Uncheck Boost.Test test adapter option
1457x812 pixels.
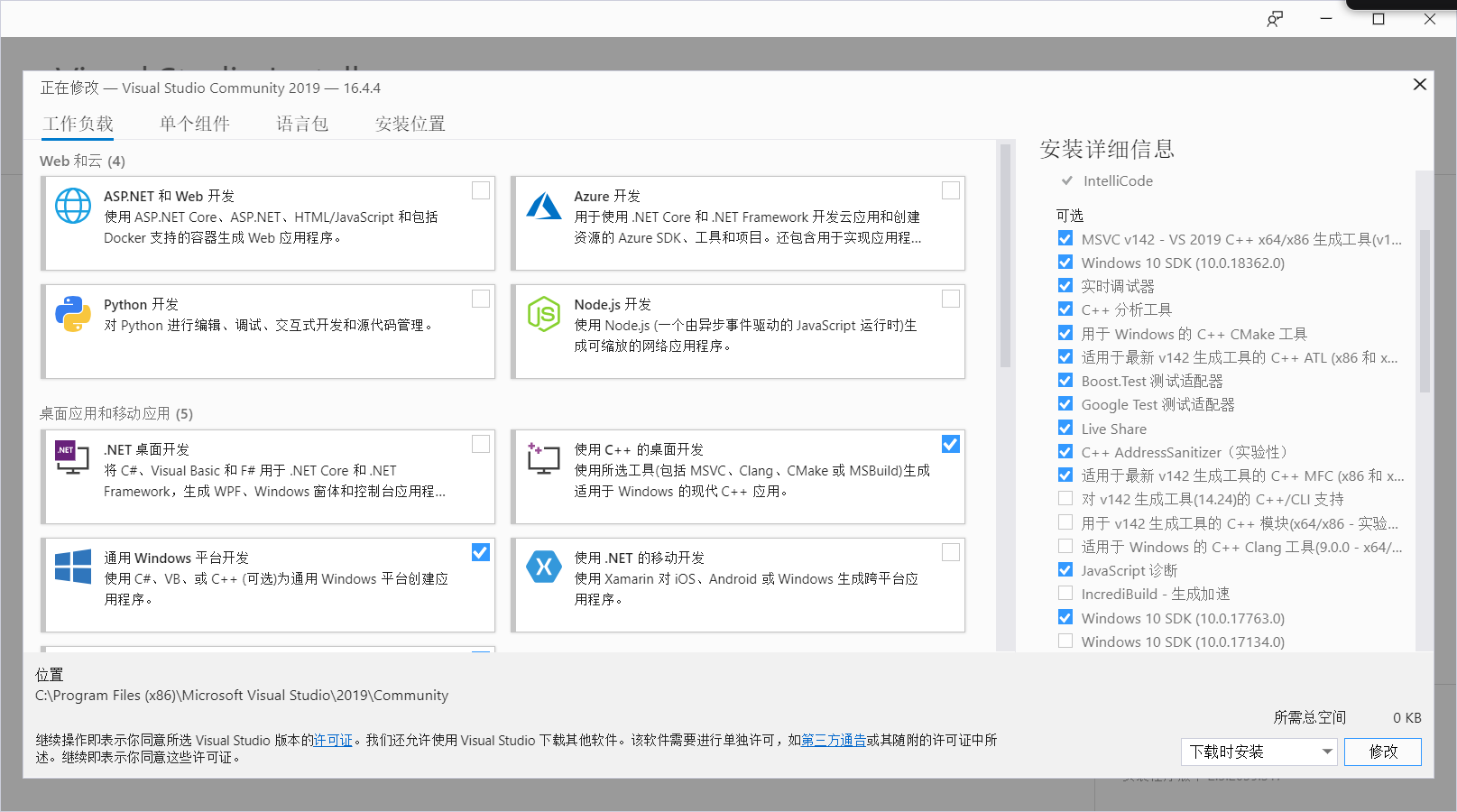(1065, 380)
